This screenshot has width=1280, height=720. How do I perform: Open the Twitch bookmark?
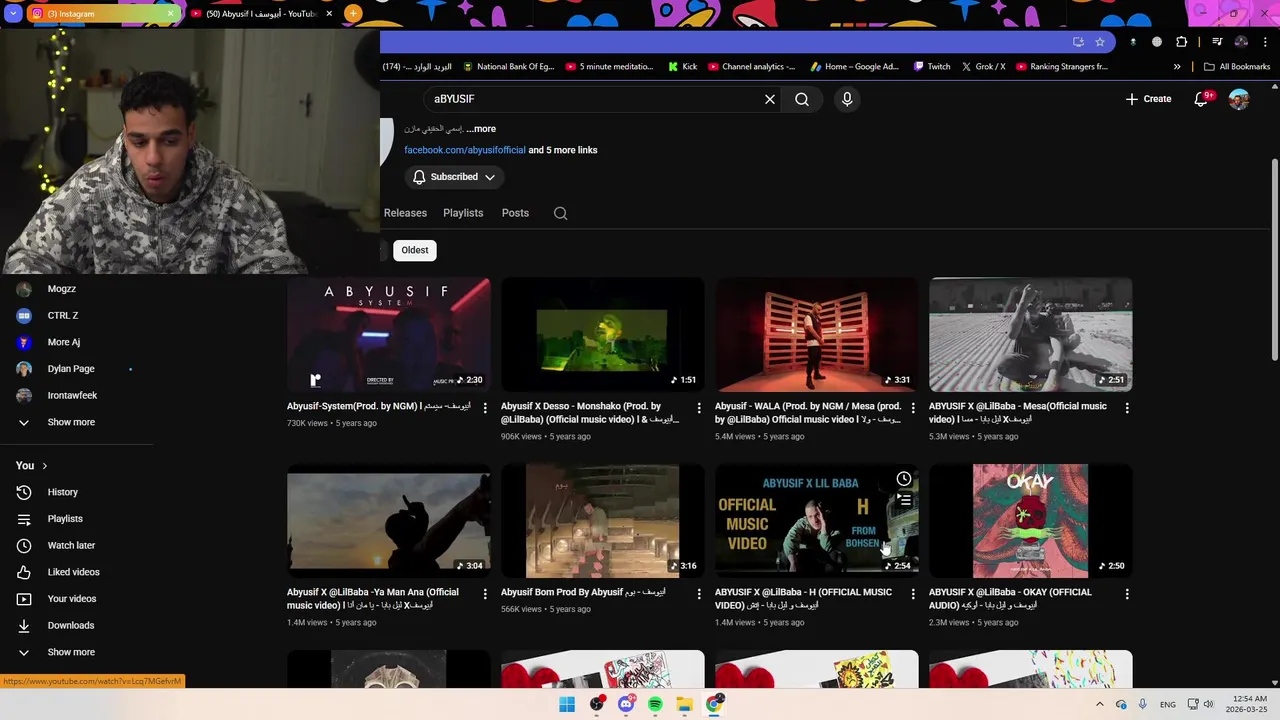coord(932,67)
